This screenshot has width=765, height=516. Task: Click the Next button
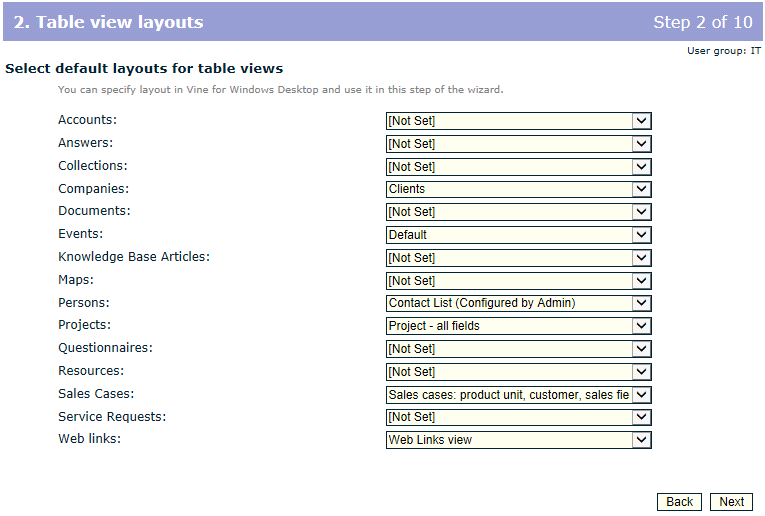[x=731, y=502]
